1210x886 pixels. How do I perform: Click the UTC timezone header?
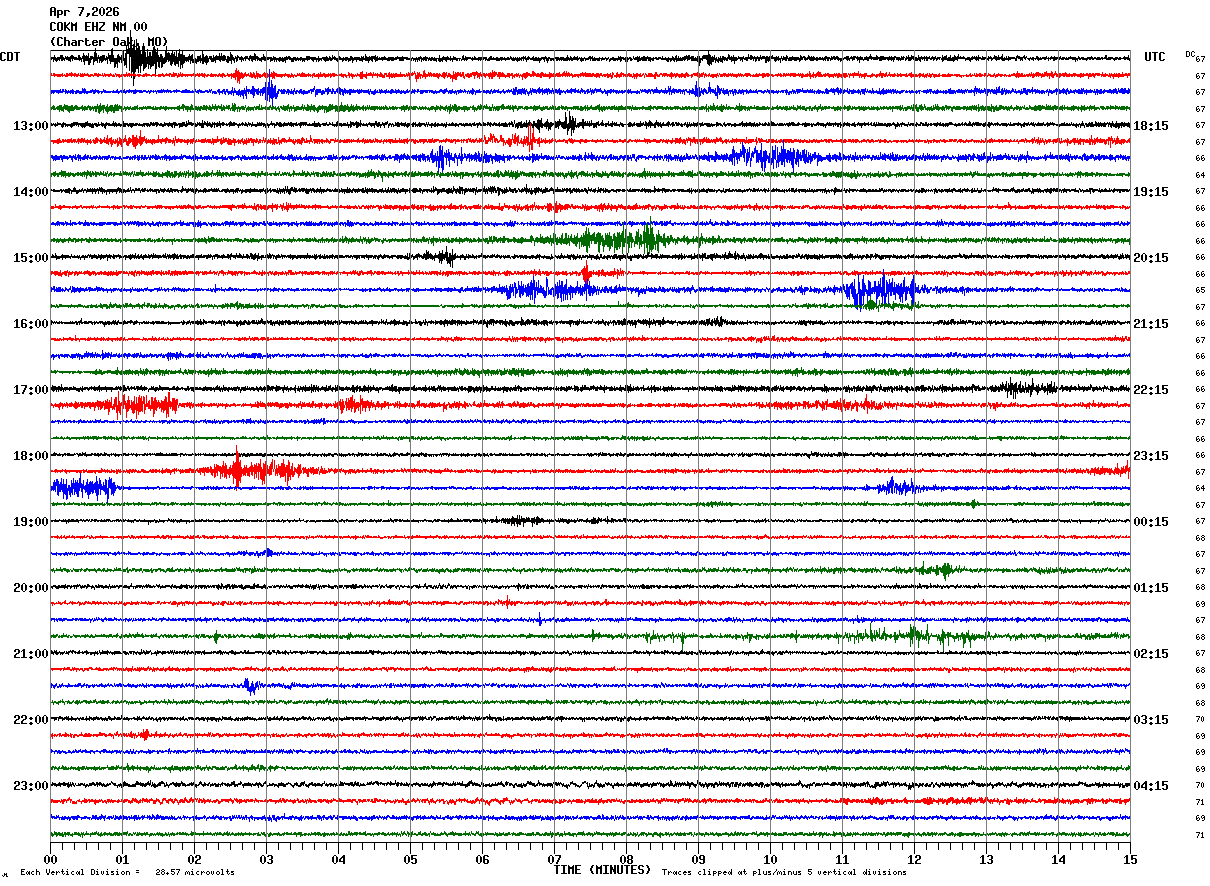pyautogui.click(x=1154, y=57)
